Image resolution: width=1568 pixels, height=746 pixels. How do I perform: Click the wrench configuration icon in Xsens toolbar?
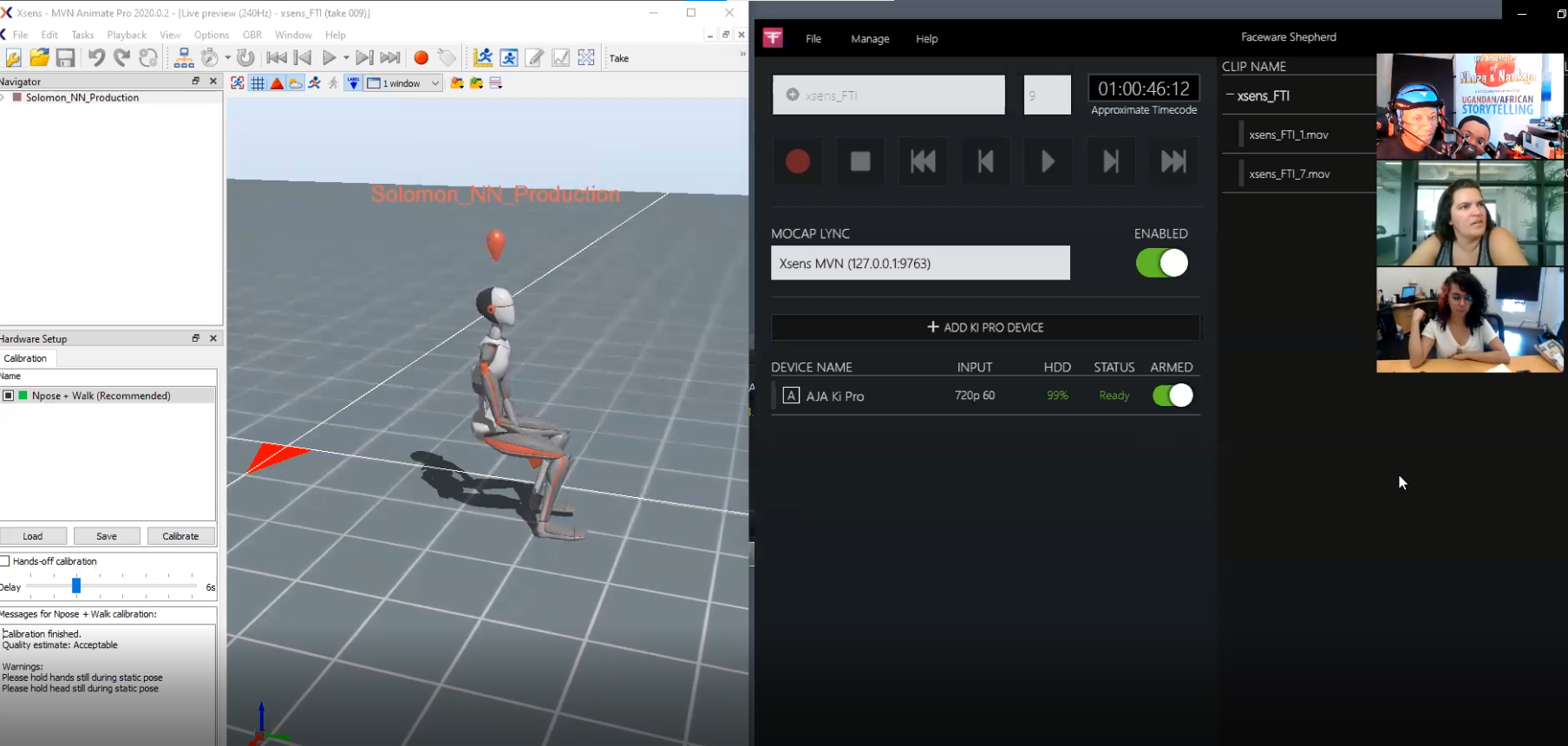click(13, 58)
